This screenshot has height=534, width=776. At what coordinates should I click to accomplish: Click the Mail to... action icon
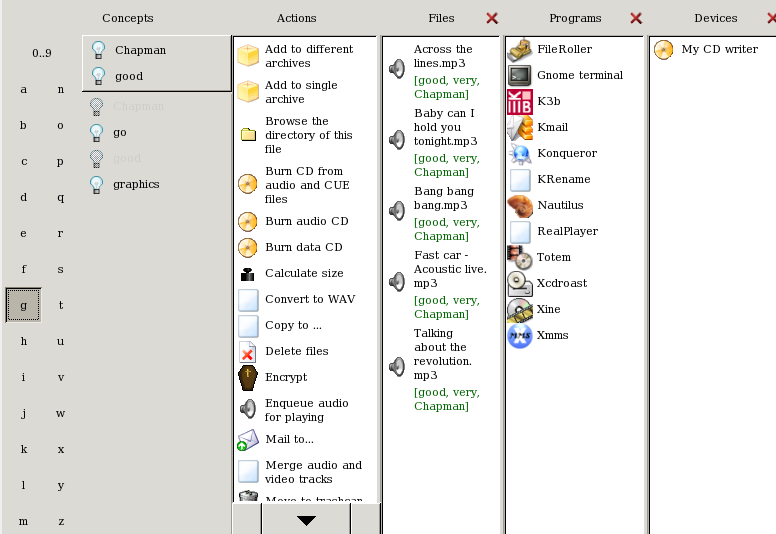[x=248, y=439]
